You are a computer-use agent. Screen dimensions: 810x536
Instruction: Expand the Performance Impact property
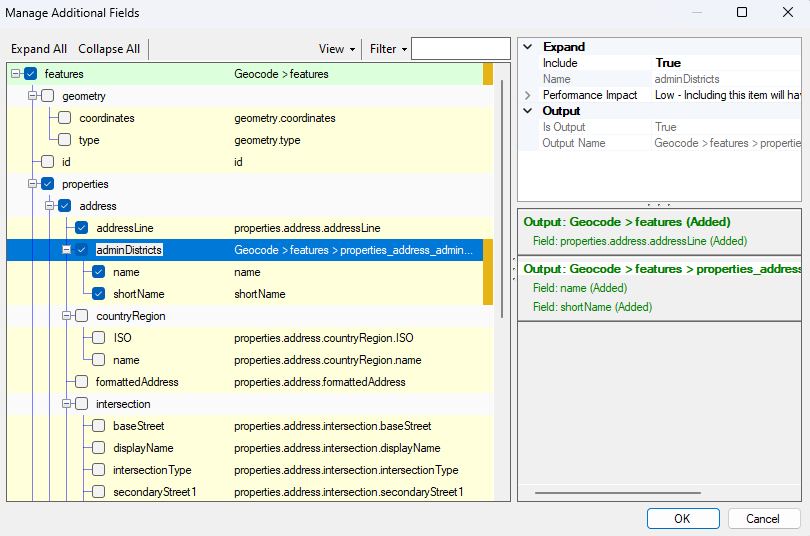click(527, 95)
